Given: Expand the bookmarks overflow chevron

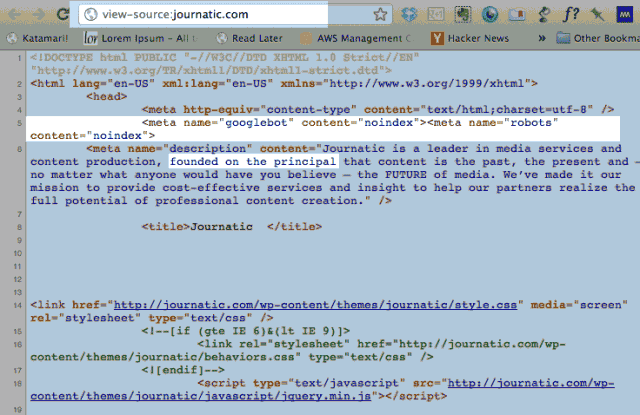Looking at the screenshot, I should click(x=542, y=38).
